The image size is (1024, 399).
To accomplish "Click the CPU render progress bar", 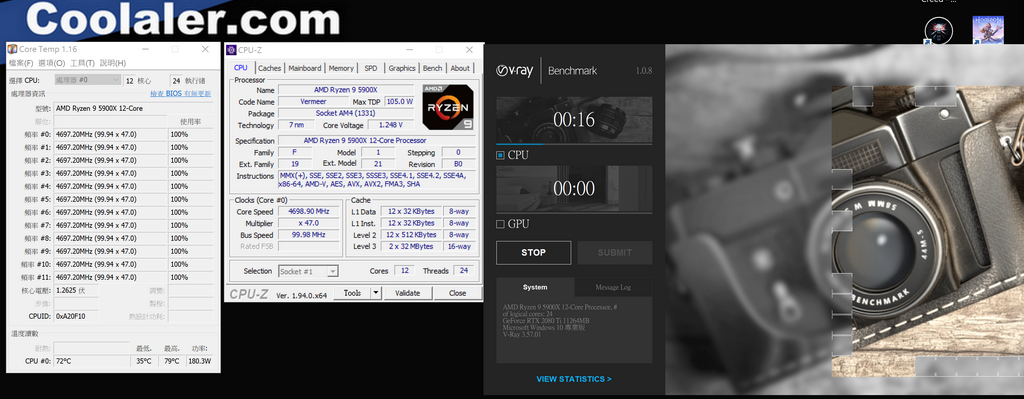I will 574,144.
